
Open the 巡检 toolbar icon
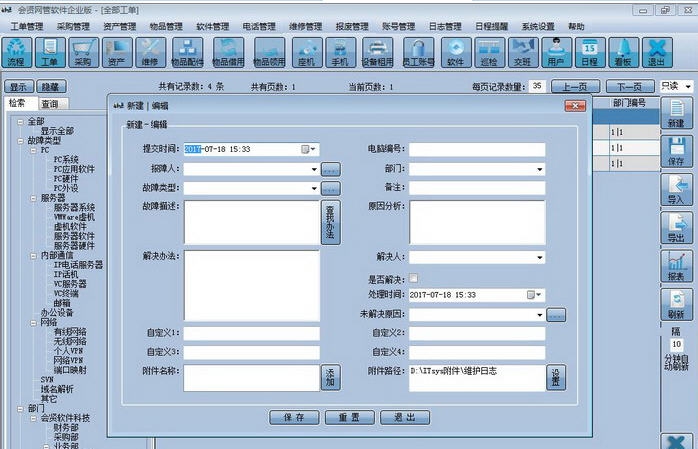tap(490, 53)
